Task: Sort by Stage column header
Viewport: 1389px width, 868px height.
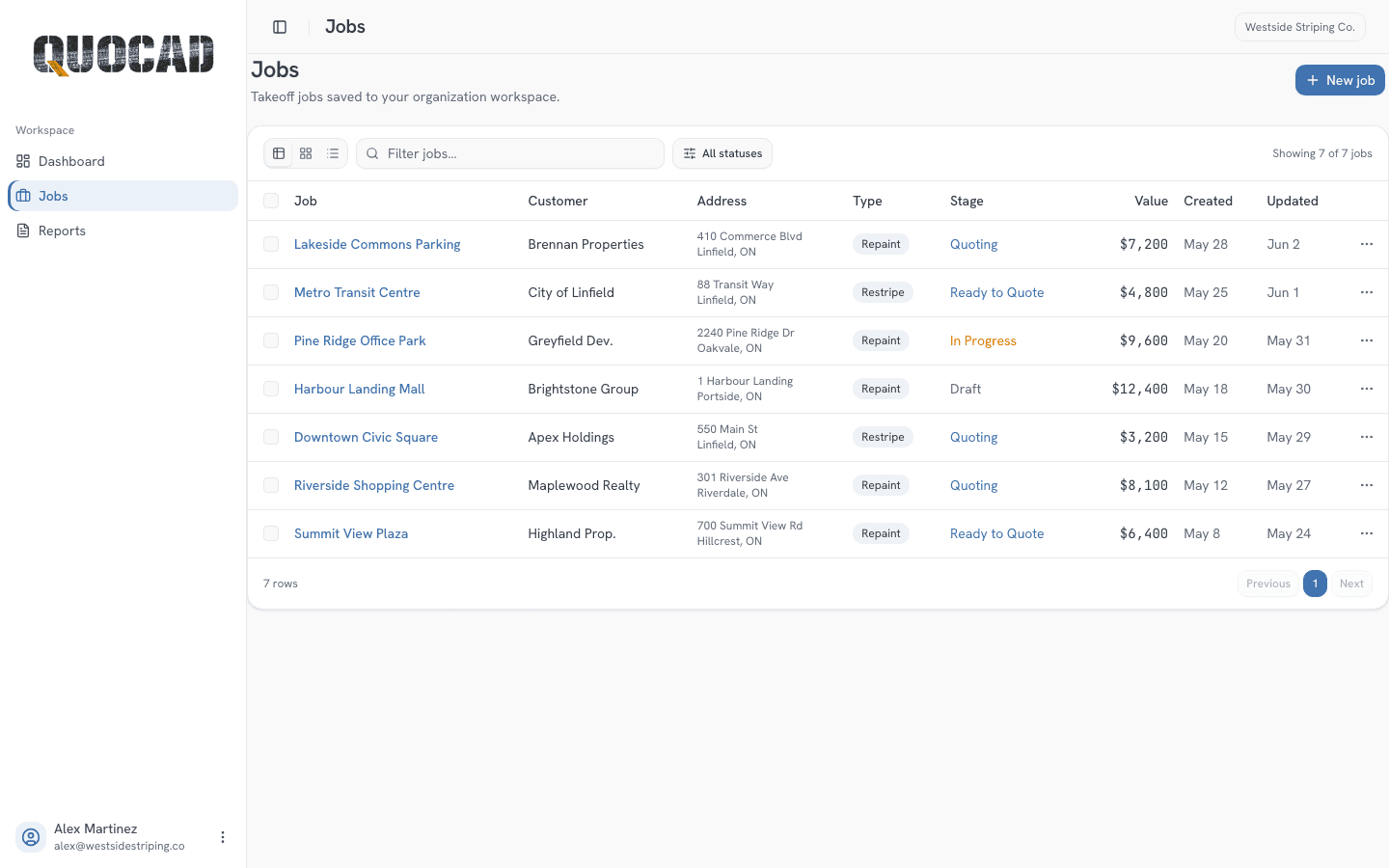Action: [967, 201]
